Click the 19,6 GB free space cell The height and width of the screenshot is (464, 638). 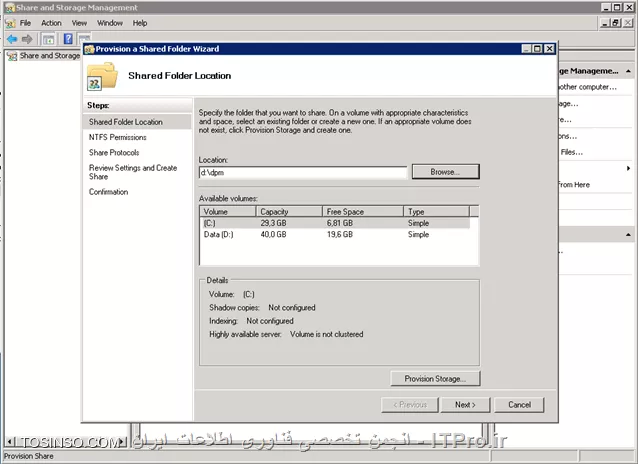340,234
